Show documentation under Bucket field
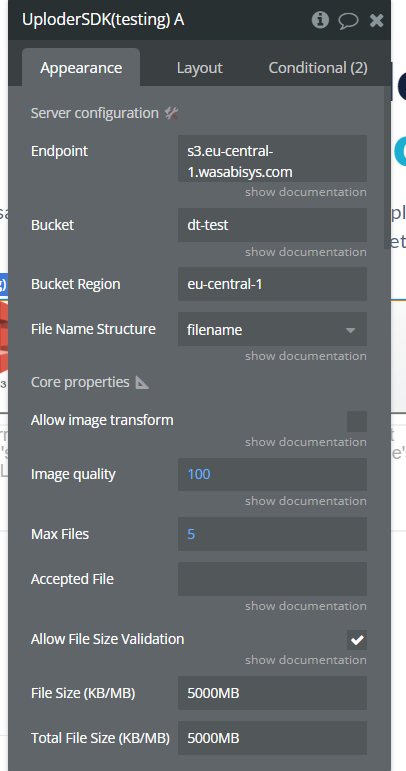The width and height of the screenshot is (406, 771). [306, 252]
